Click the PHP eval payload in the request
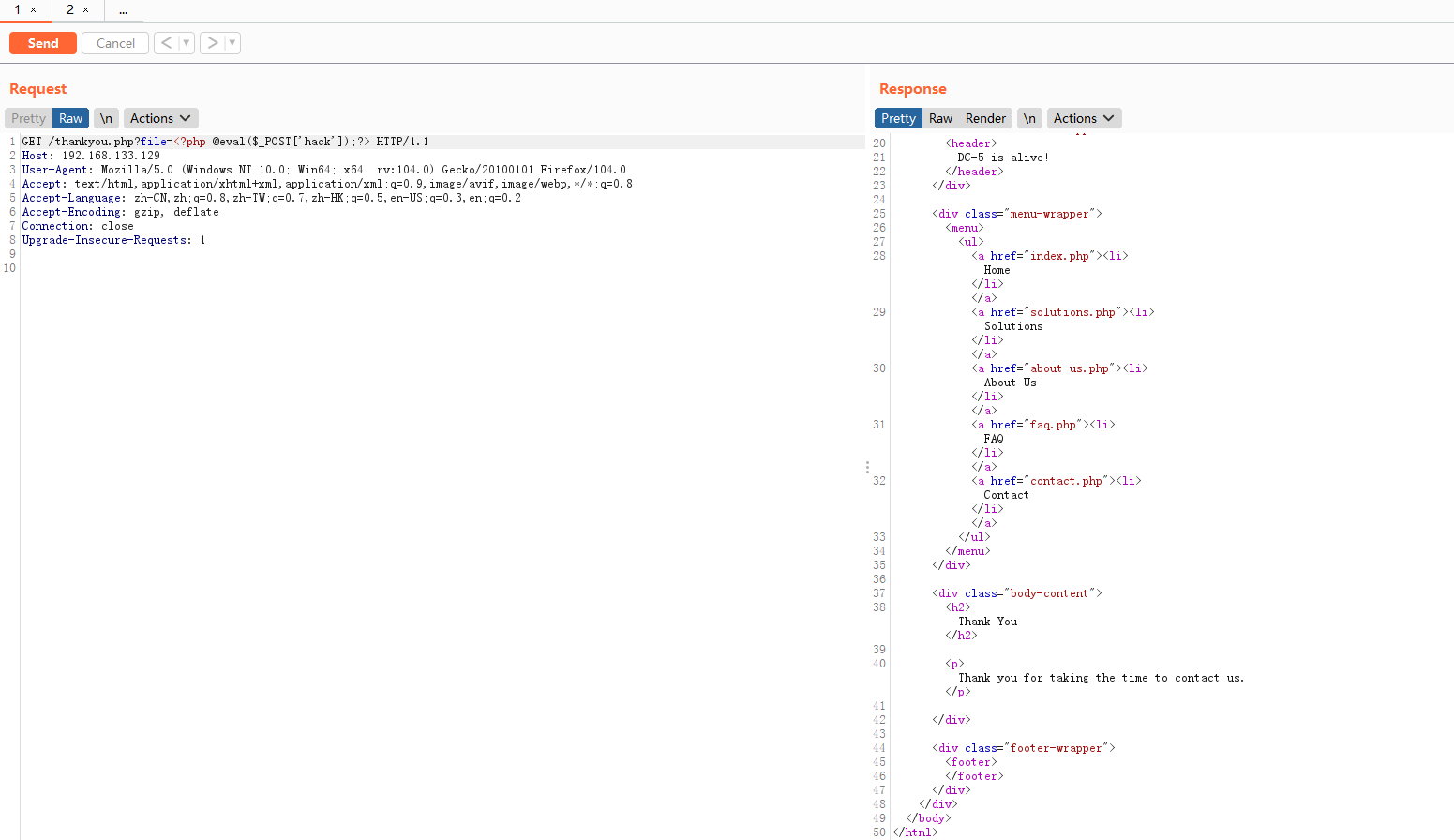This screenshot has width=1454, height=840. 272,142
